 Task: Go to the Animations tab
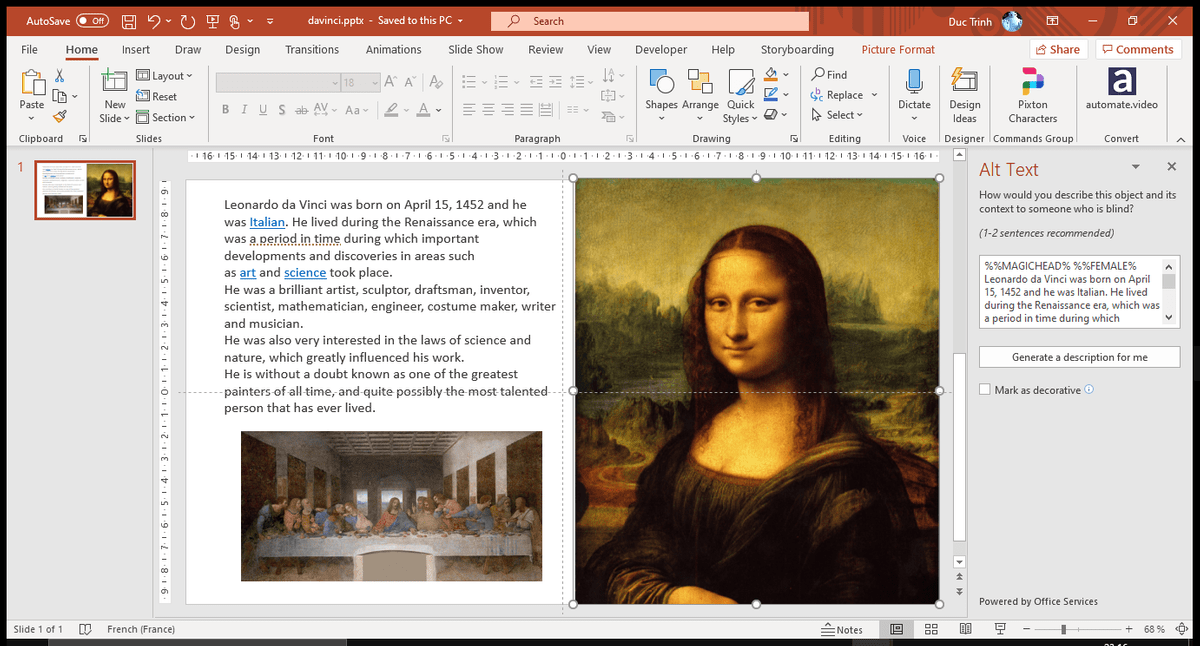(394, 49)
